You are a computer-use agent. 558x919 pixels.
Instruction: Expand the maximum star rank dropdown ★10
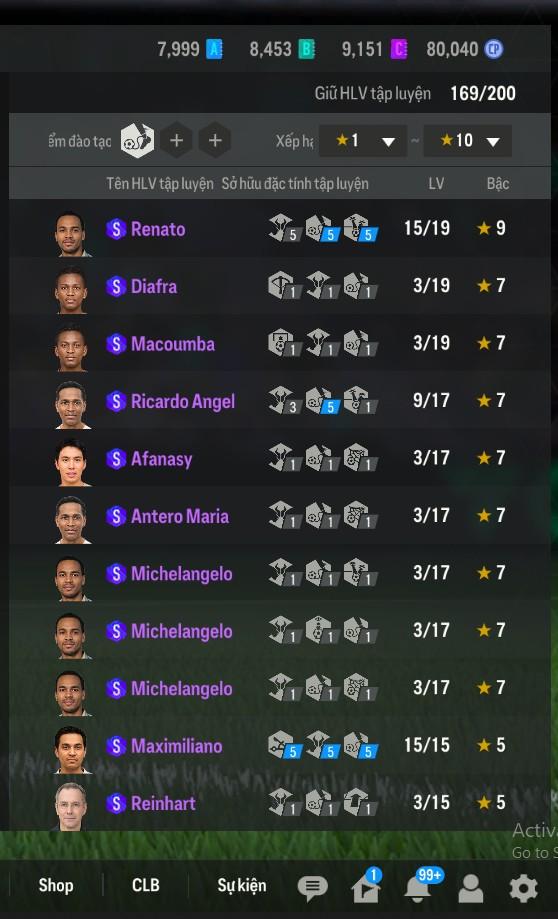click(x=467, y=141)
